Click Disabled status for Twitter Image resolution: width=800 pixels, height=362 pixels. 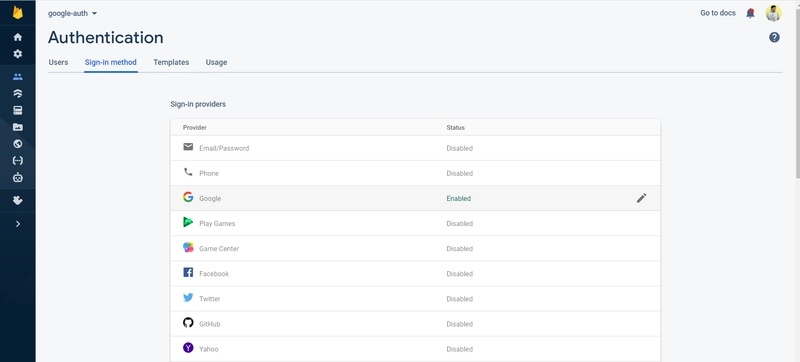click(460, 299)
